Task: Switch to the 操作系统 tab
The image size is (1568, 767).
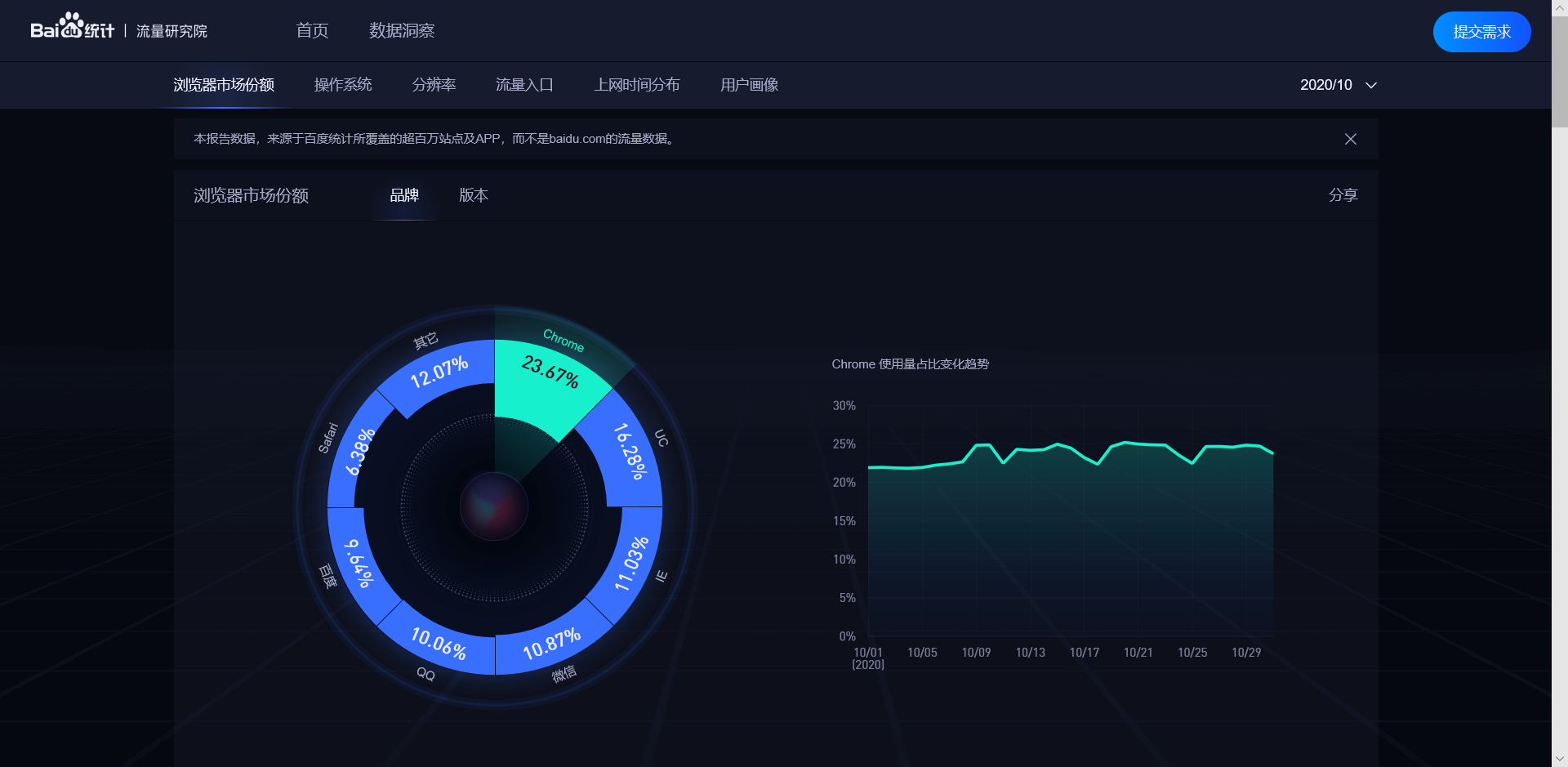Action: (x=343, y=85)
